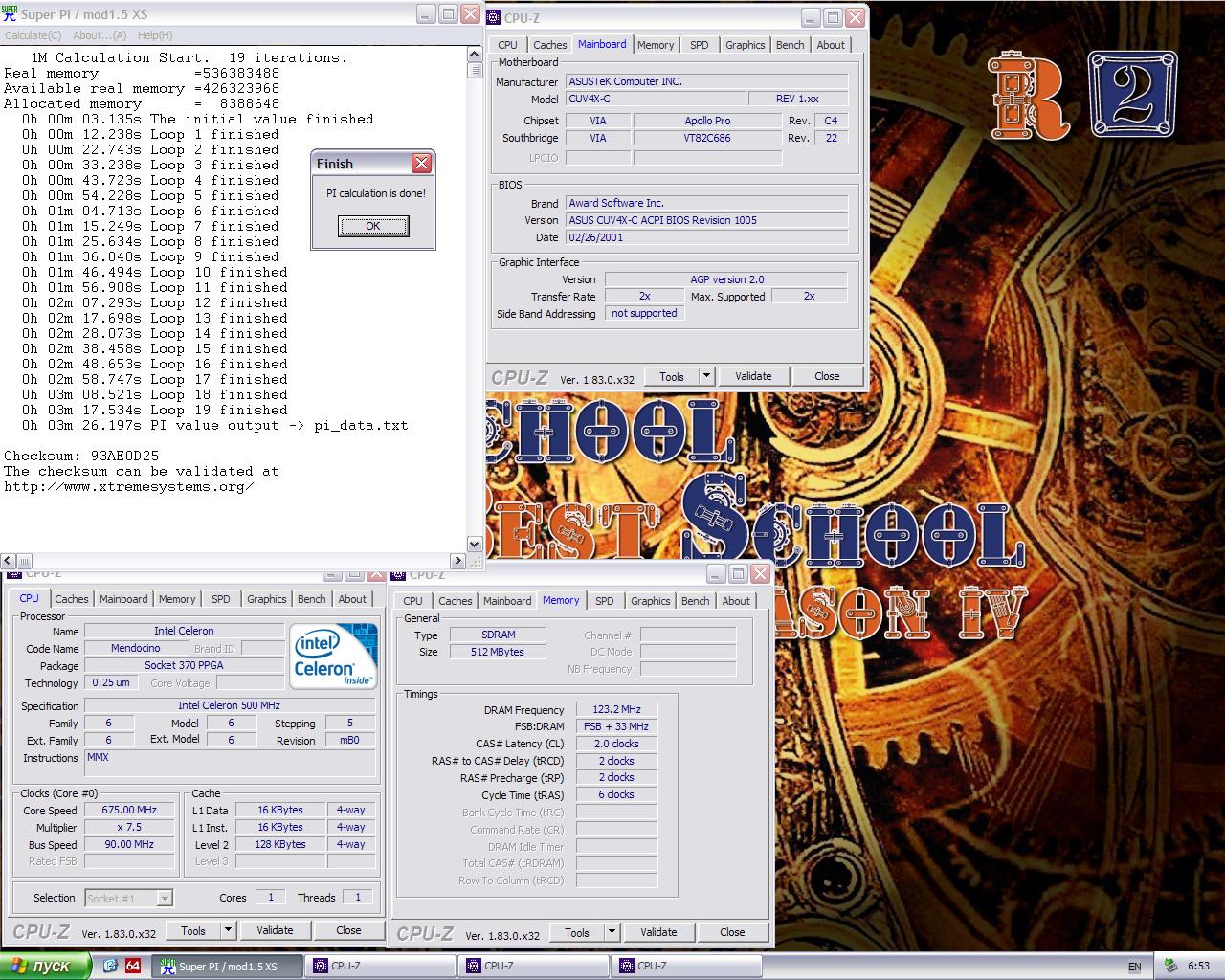Click the DRAM Frequency 123.2 MHz value

[x=616, y=710]
